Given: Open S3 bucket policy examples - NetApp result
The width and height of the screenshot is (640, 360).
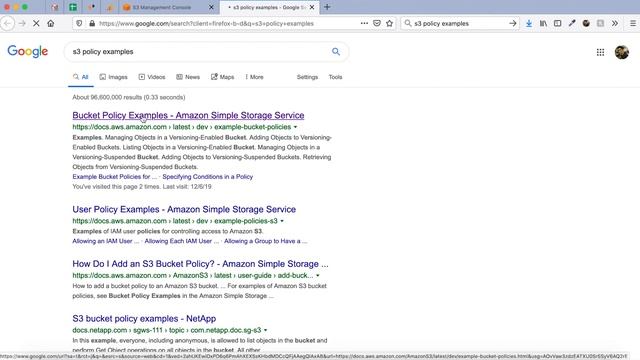Looking at the screenshot, I should 144,319.
